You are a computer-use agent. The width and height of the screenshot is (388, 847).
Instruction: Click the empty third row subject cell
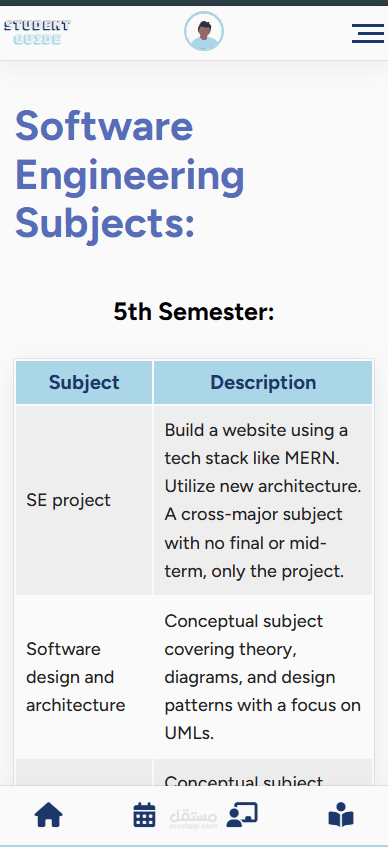pos(84,772)
